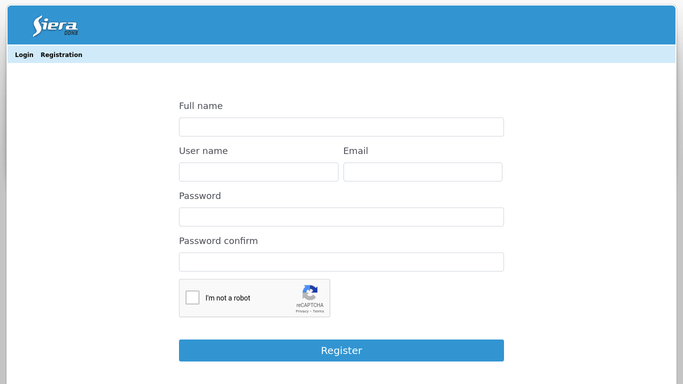Image resolution: width=683 pixels, height=384 pixels.
Task: Click the Email label text
Action: (356, 151)
